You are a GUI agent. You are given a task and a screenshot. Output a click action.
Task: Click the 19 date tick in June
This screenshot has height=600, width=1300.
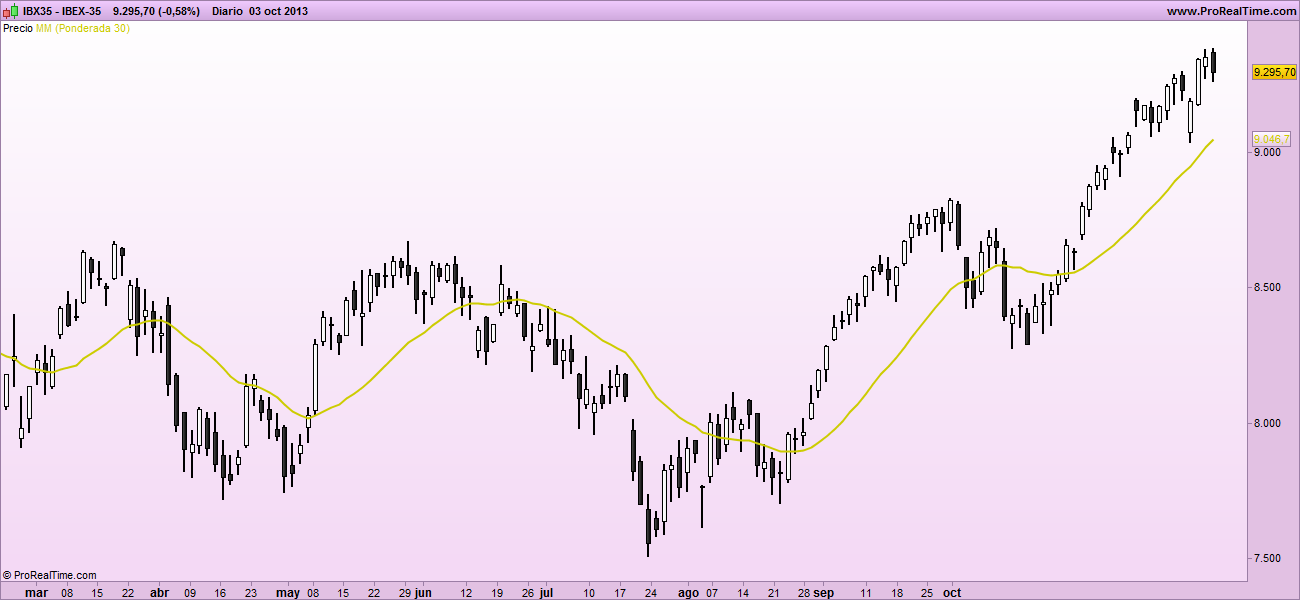[x=497, y=592]
